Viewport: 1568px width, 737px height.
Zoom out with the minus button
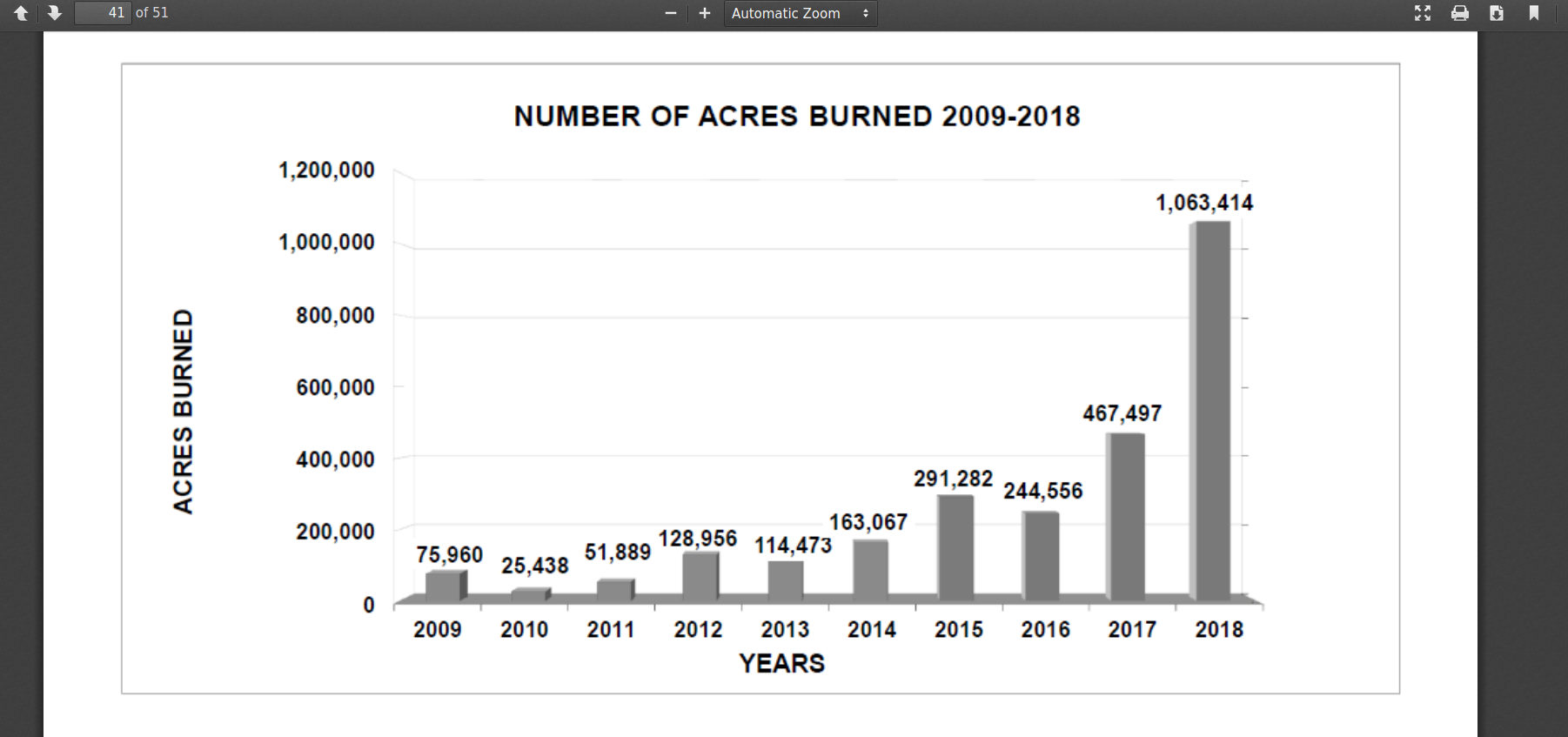671,13
